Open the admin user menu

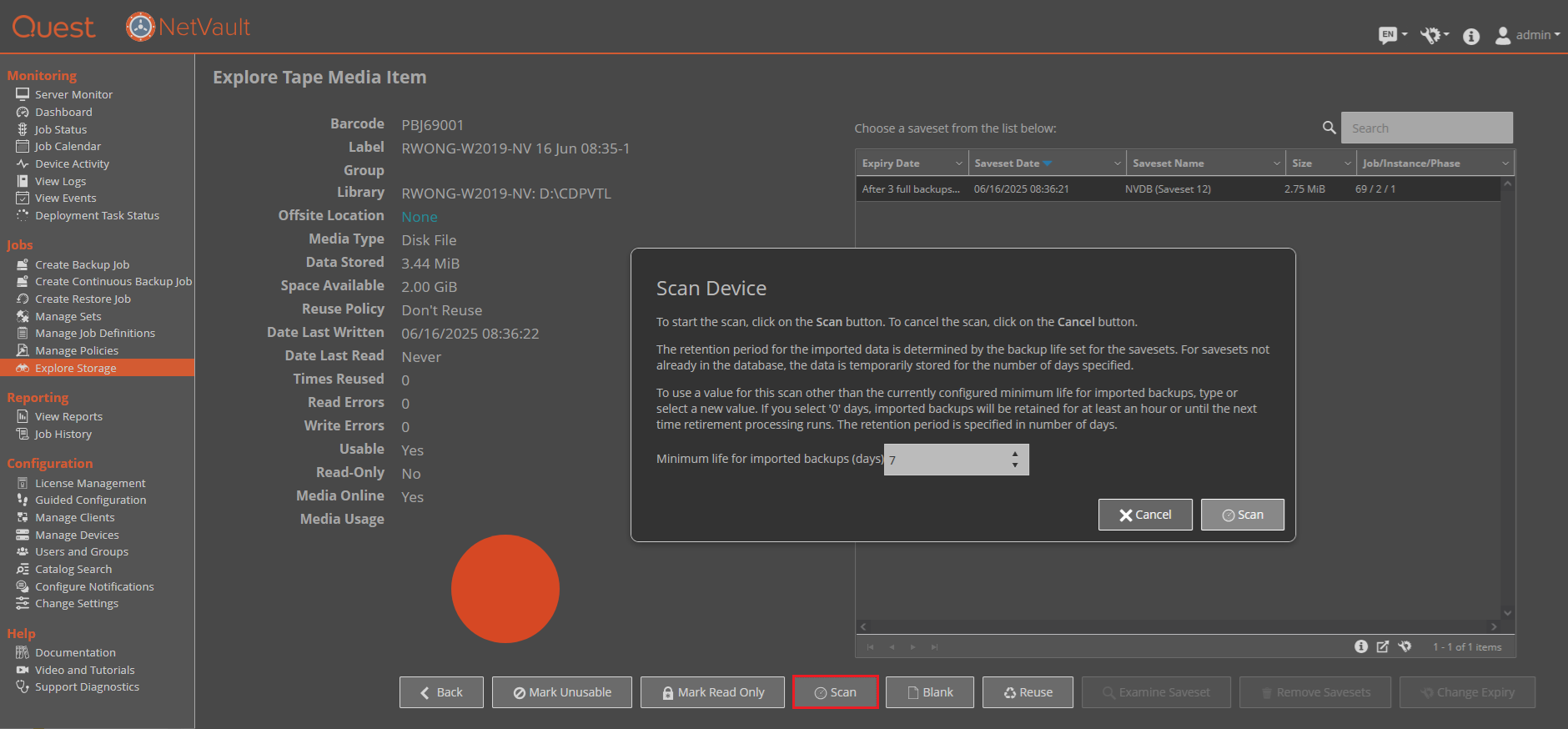[x=1527, y=35]
